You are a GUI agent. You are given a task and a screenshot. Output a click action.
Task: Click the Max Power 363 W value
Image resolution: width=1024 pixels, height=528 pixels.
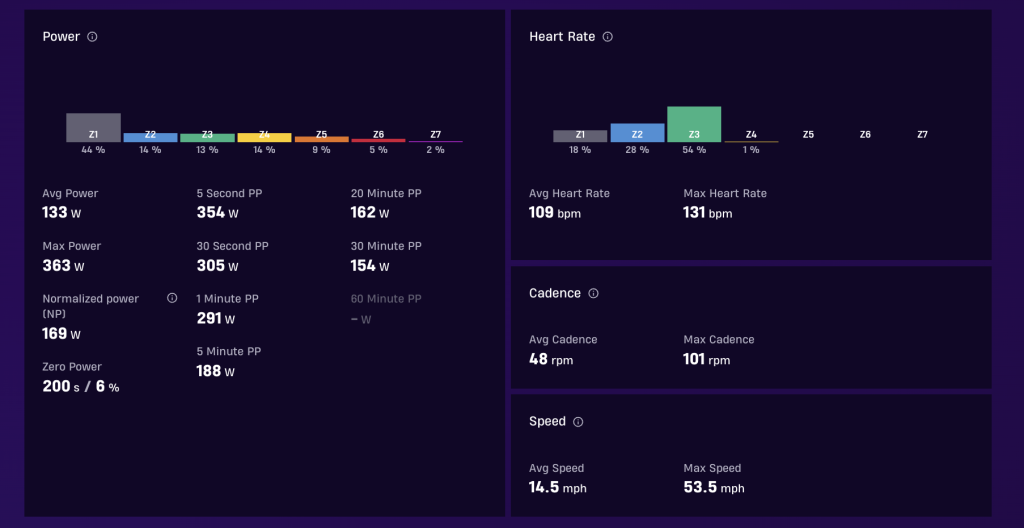[63, 265]
